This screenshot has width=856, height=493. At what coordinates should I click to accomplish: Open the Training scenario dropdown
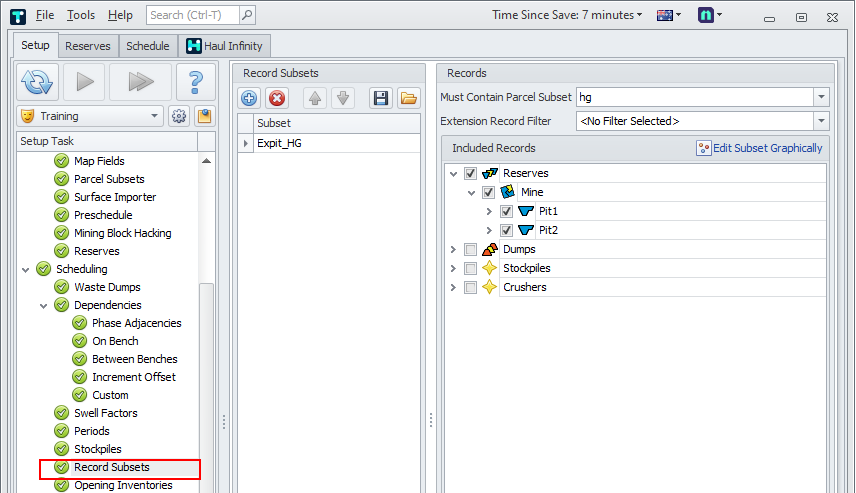[154, 116]
